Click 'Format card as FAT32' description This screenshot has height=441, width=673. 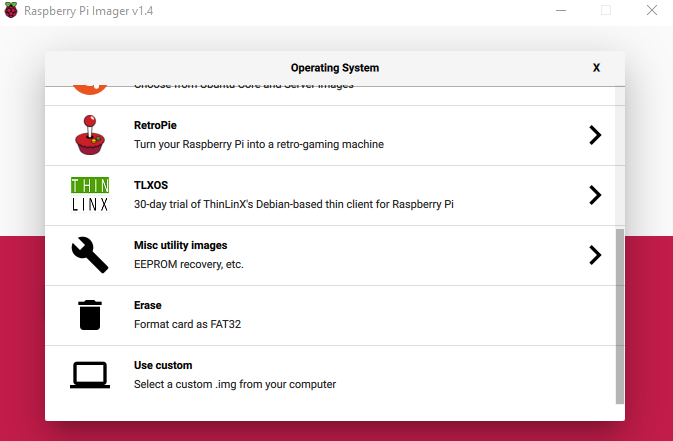pos(187,324)
